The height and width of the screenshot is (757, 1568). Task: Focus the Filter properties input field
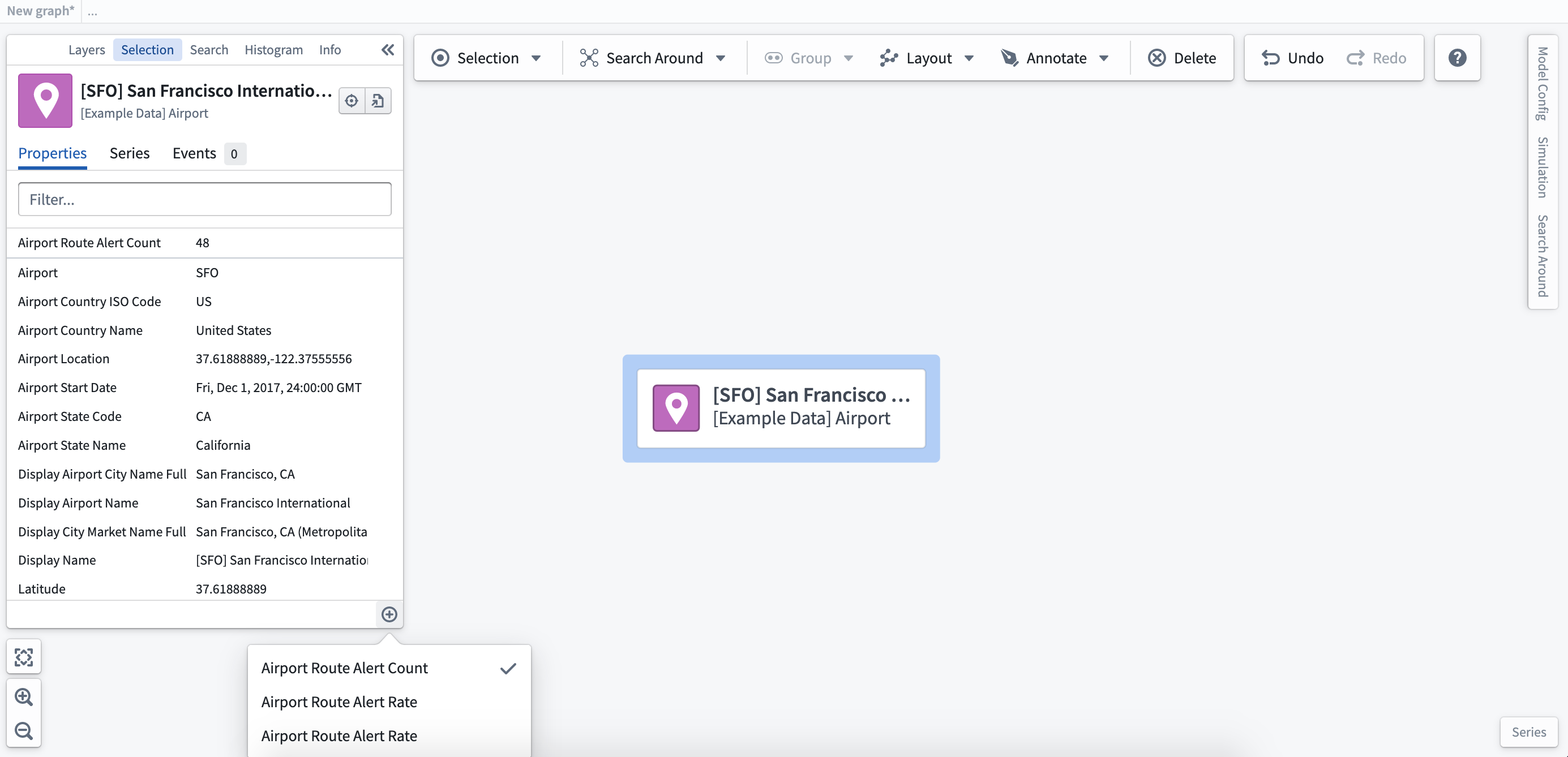pos(204,200)
